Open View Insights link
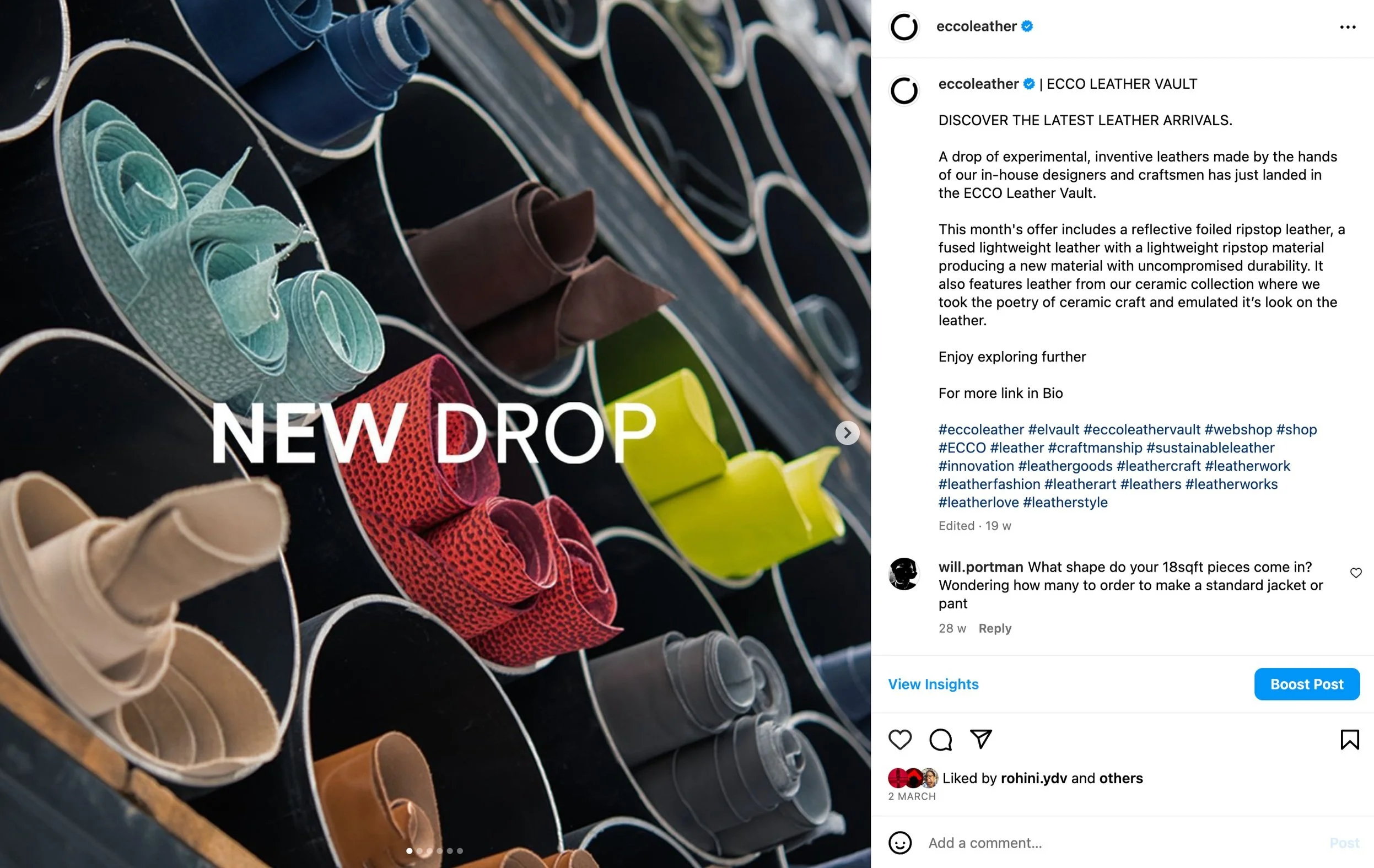The height and width of the screenshot is (868, 1374). [933, 684]
